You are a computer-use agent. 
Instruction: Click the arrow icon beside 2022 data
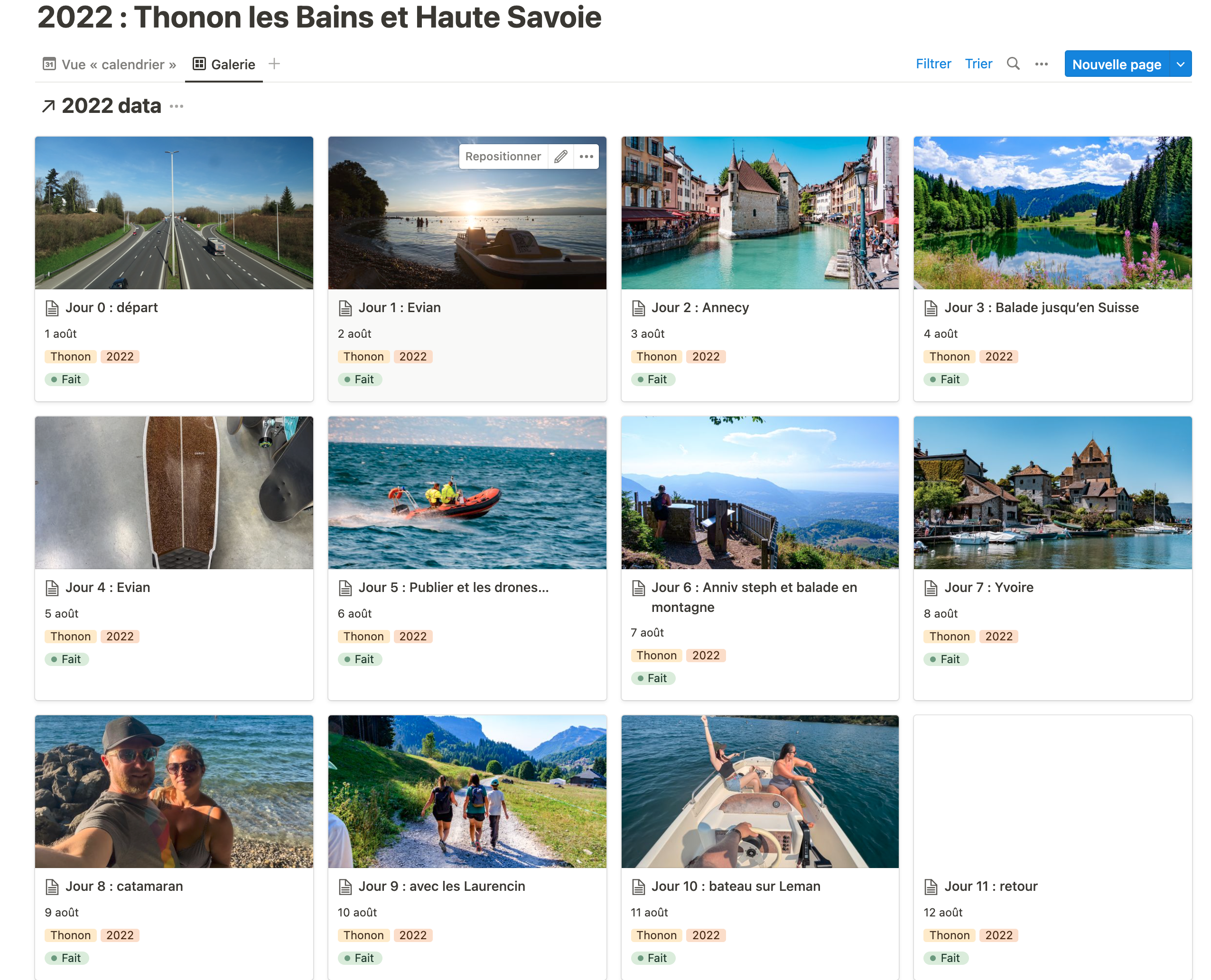[48, 106]
